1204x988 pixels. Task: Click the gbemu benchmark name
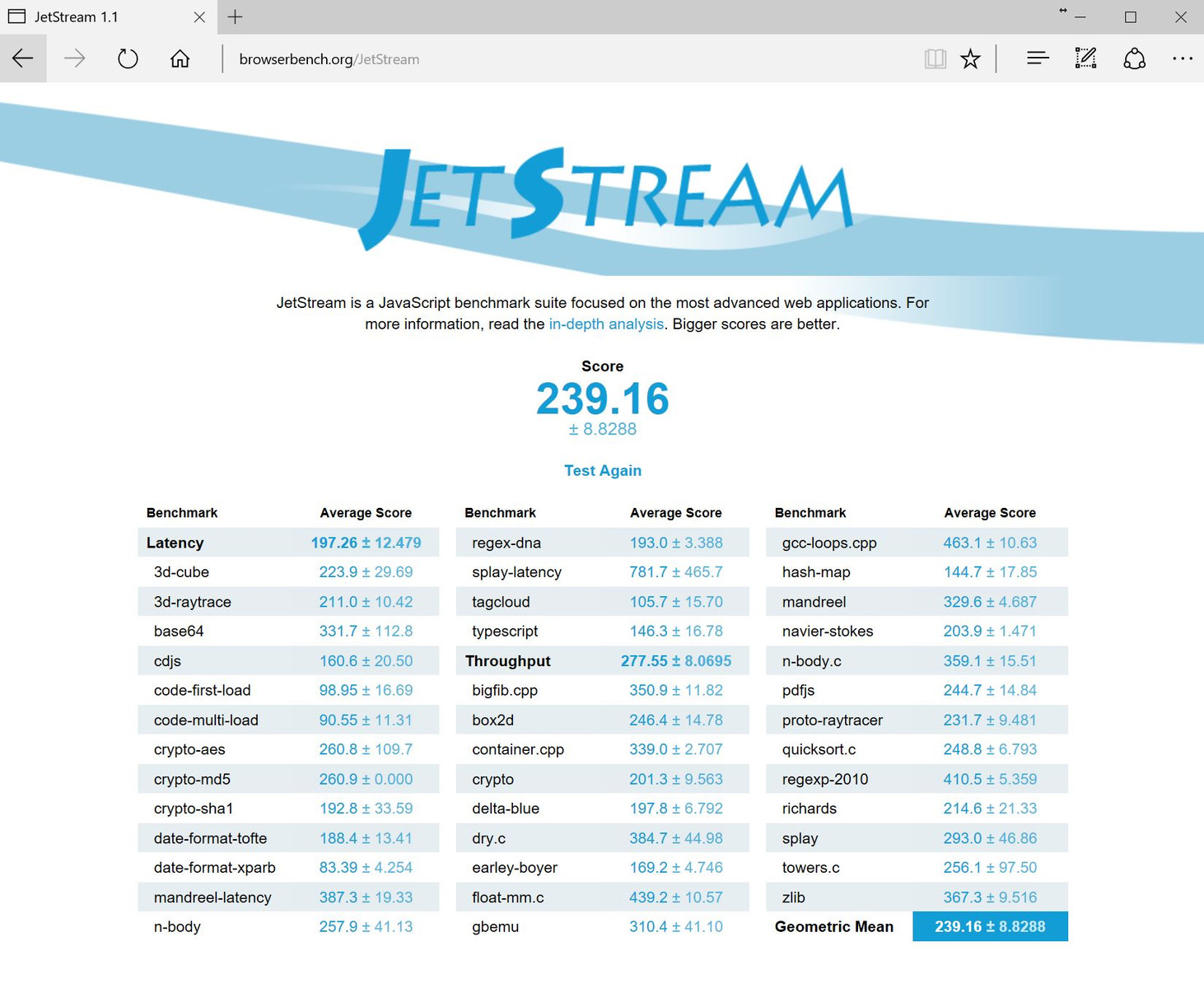496,927
